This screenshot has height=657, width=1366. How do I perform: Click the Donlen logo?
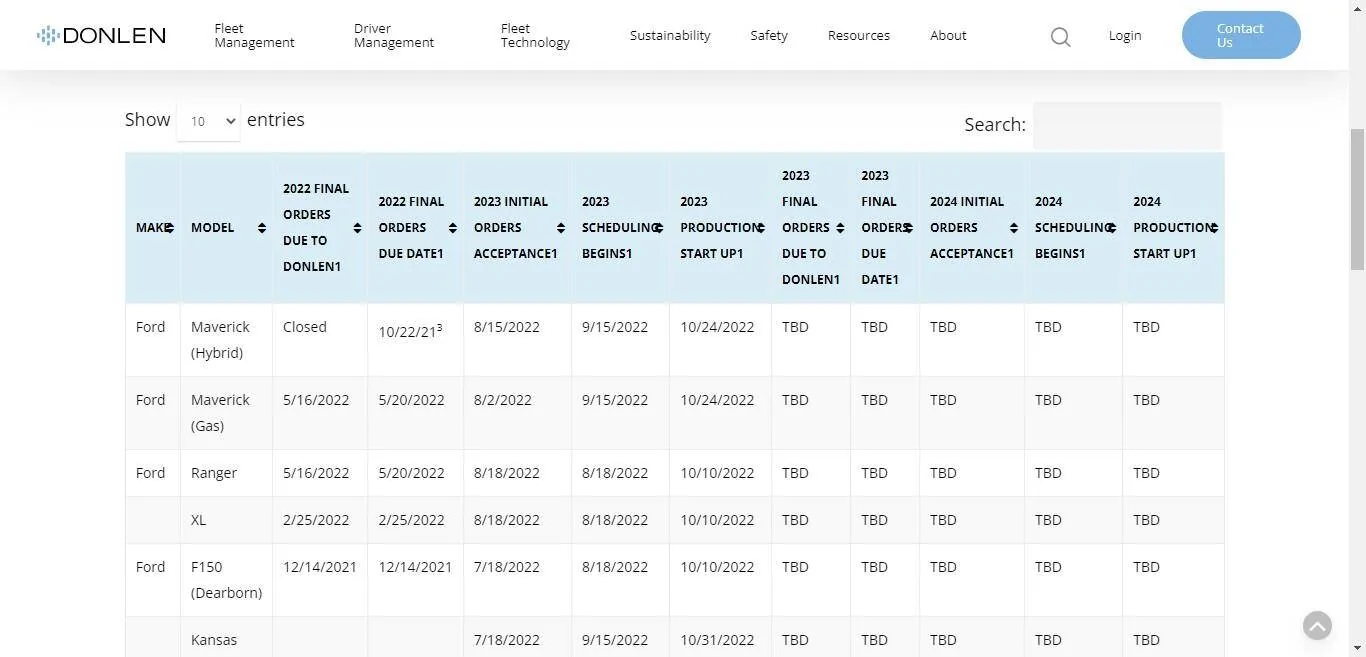pyautogui.click(x=101, y=36)
